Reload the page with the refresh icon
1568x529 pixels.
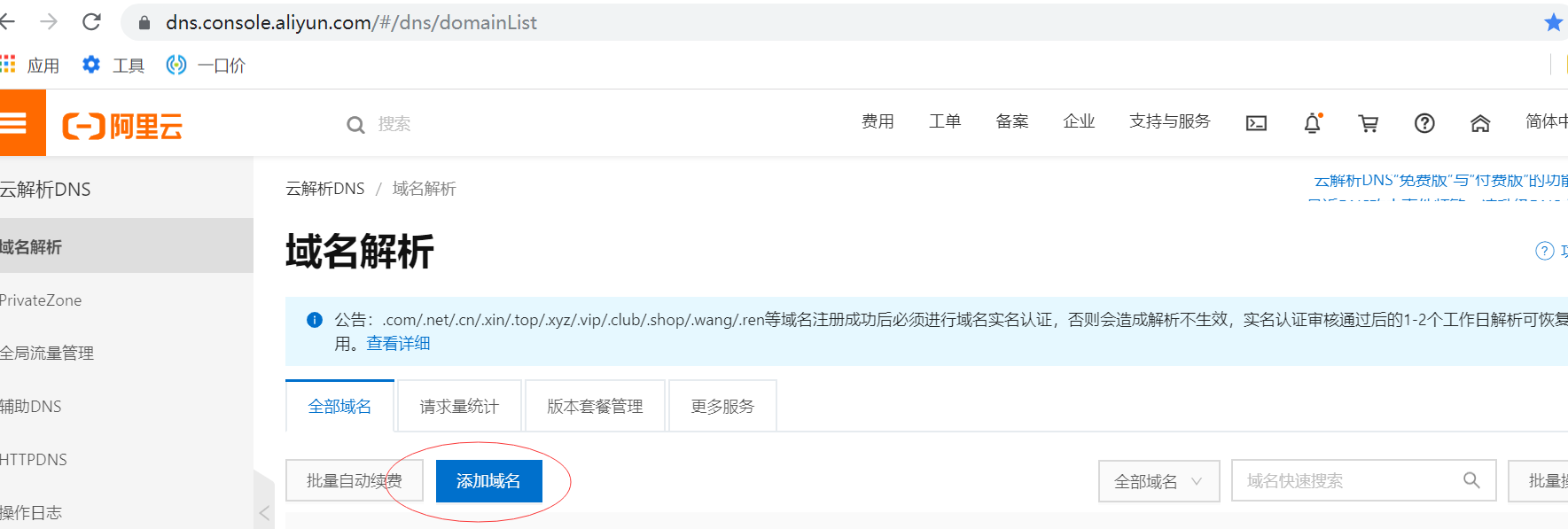[91, 22]
